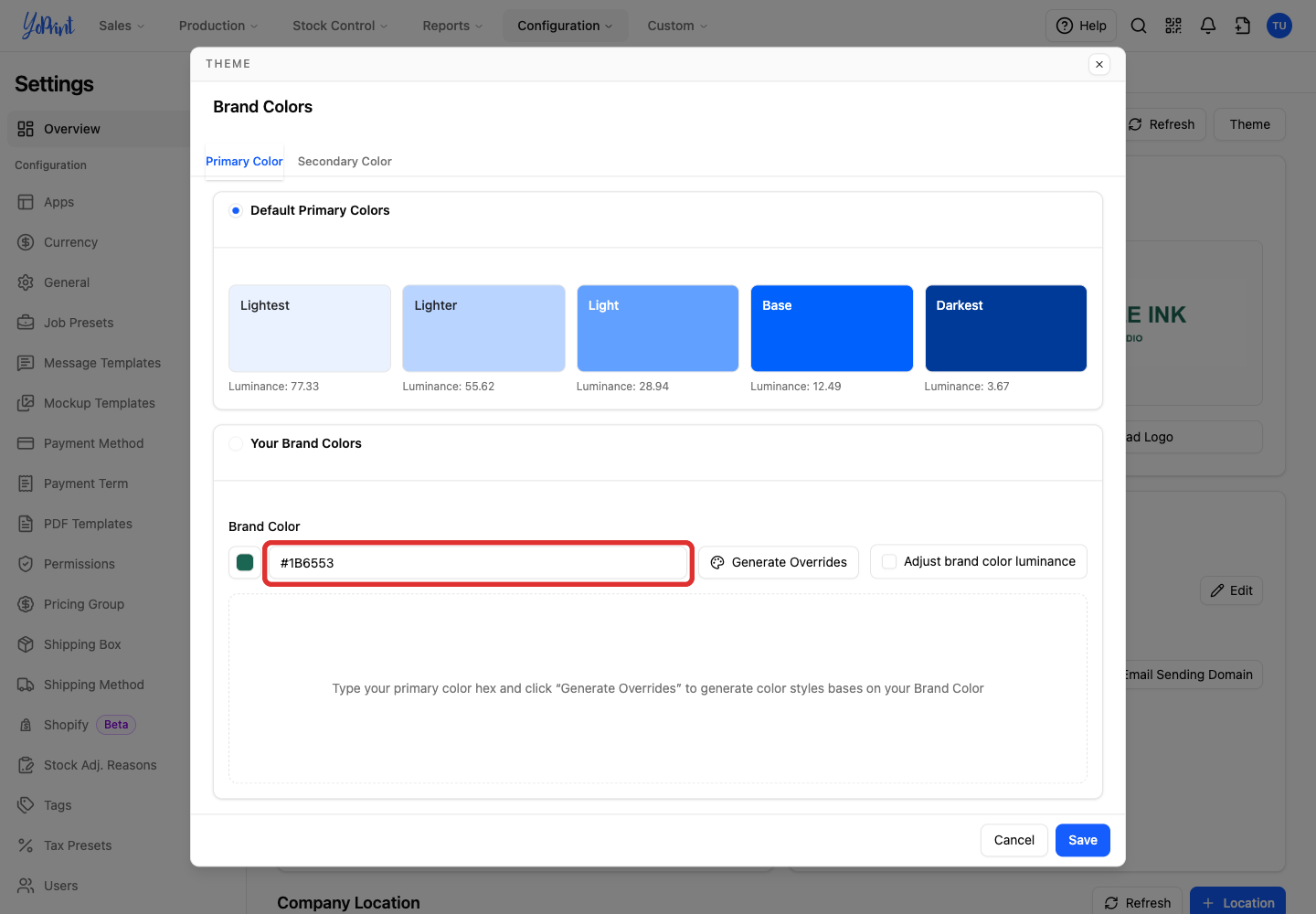Click the Apps sidebar icon

coord(26,202)
